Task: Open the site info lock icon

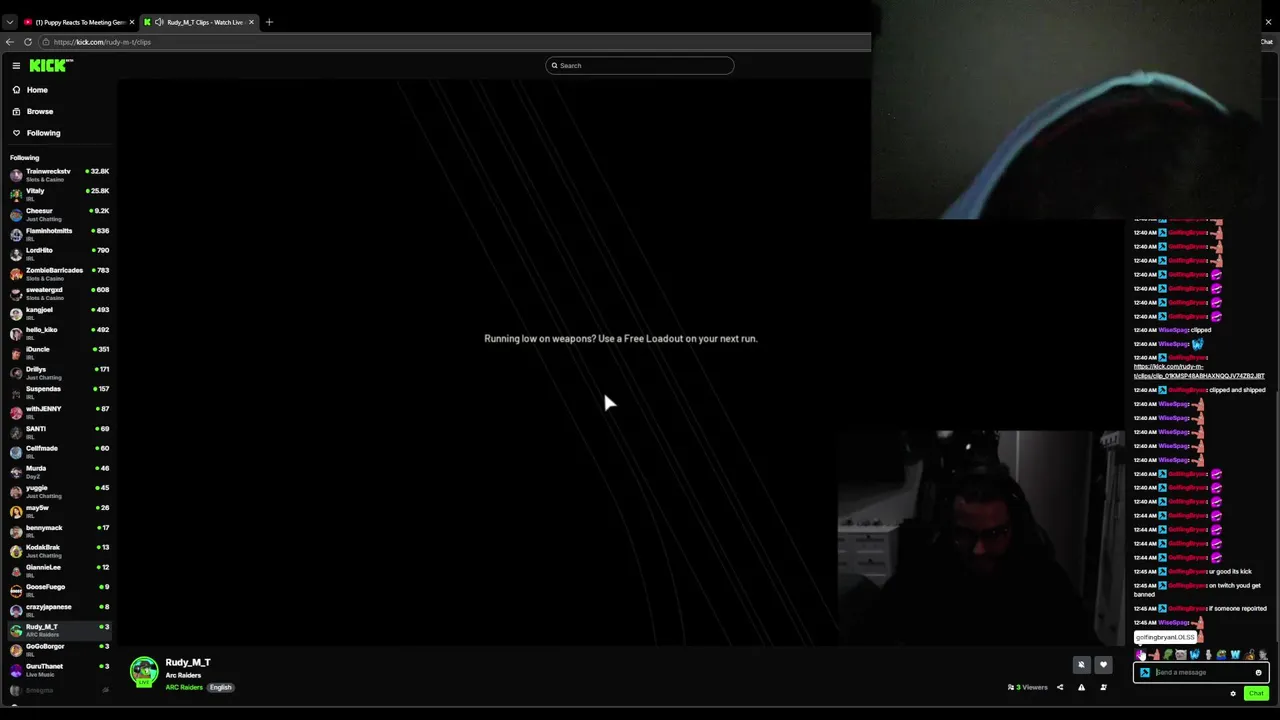Action: 45,42
